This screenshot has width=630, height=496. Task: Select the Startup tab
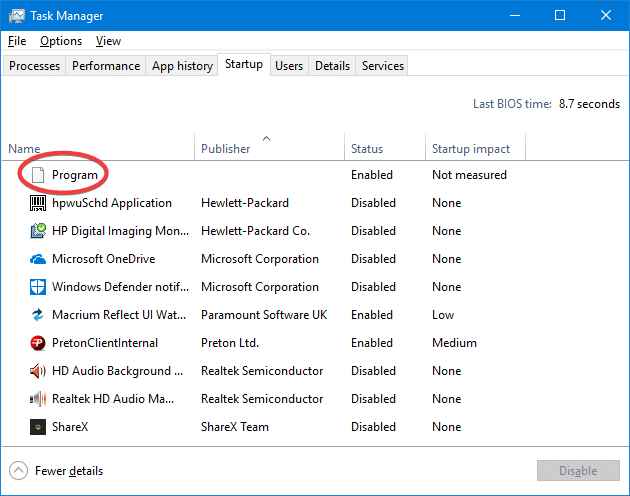[x=244, y=64]
